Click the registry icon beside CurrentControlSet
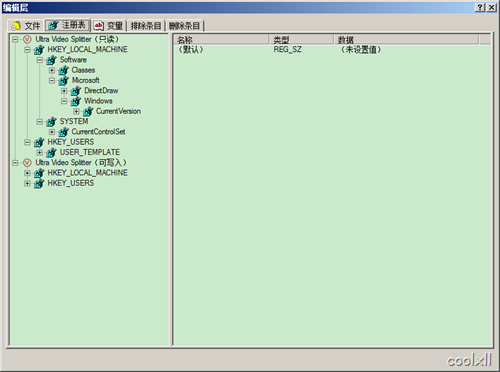The image size is (500, 372). [64, 132]
